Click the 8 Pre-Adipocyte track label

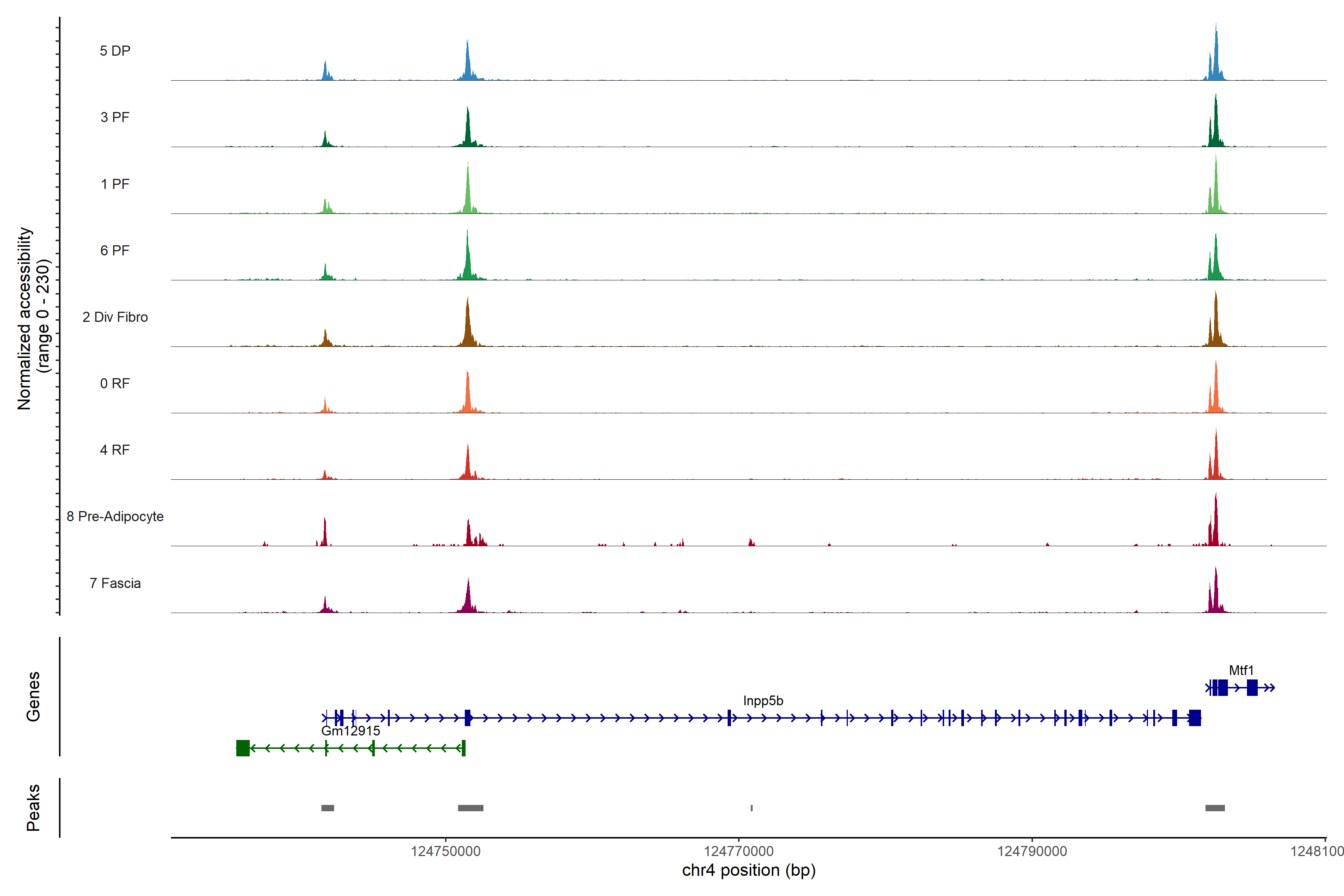(x=115, y=517)
